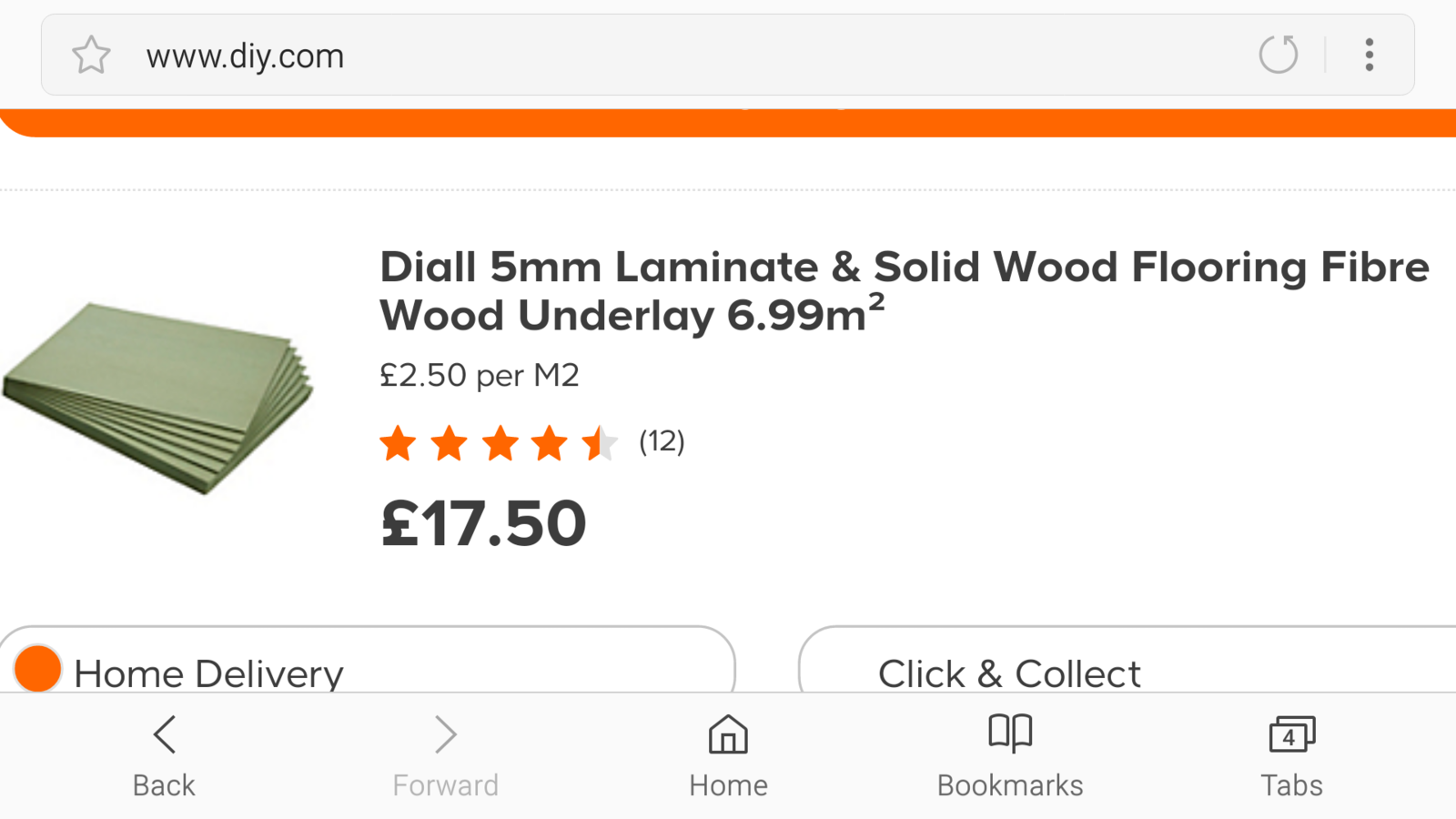Click the first orange rating star
This screenshot has width=1456, height=819.
398,444
